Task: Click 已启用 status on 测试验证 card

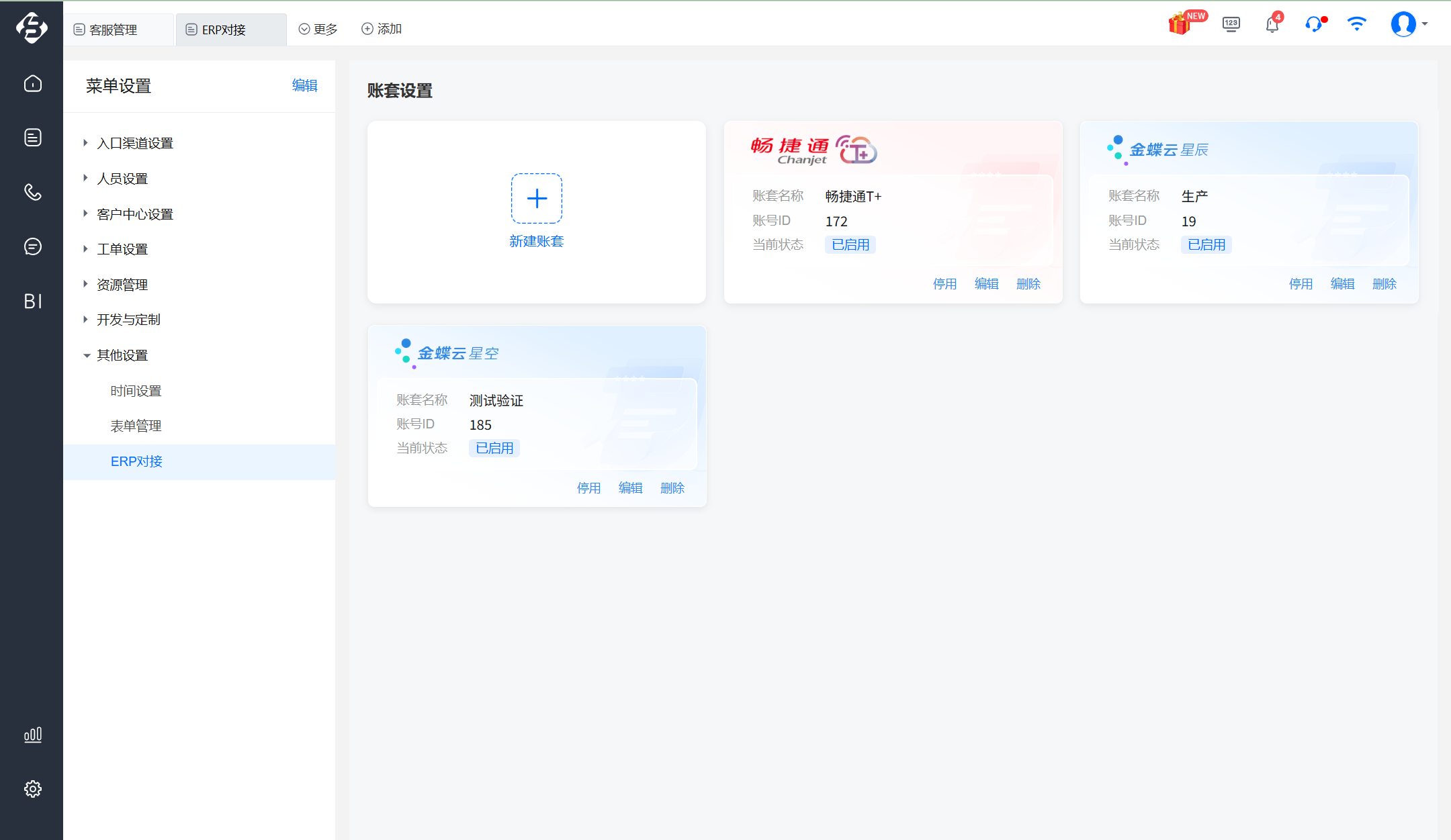Action: point(494,448)
